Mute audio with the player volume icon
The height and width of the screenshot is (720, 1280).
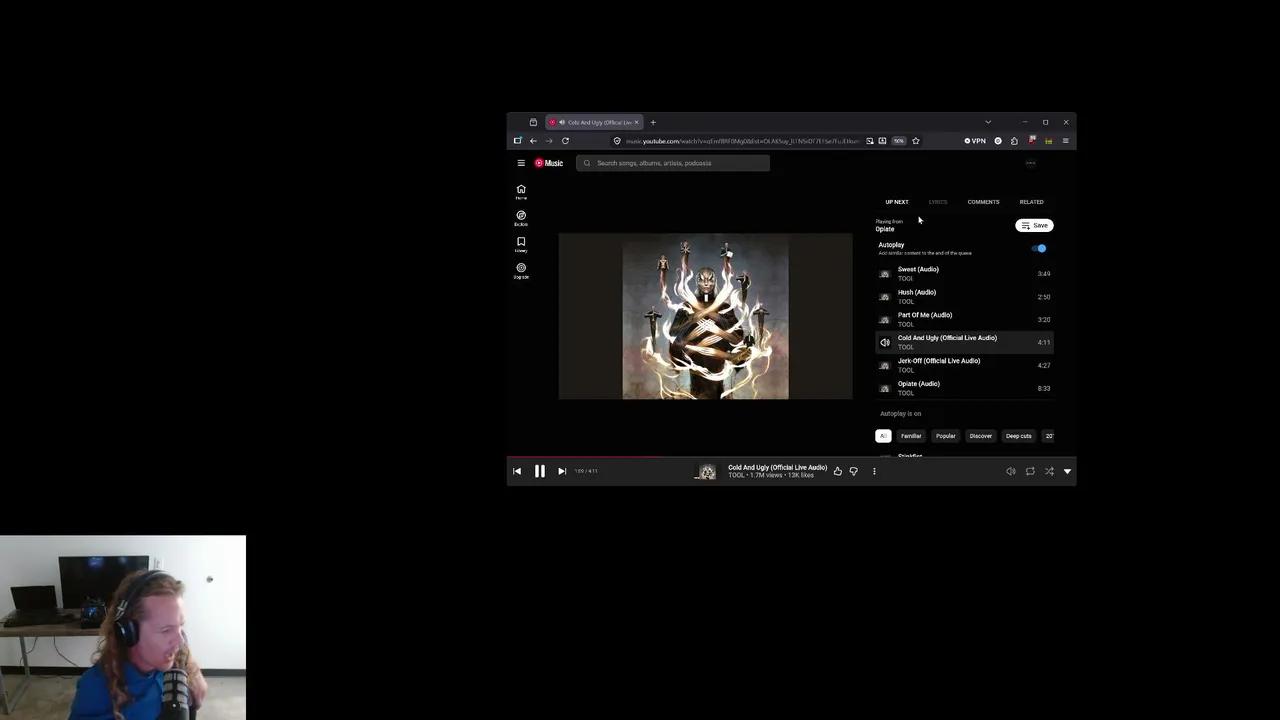pyautogui.click(x=1011, y=471)
